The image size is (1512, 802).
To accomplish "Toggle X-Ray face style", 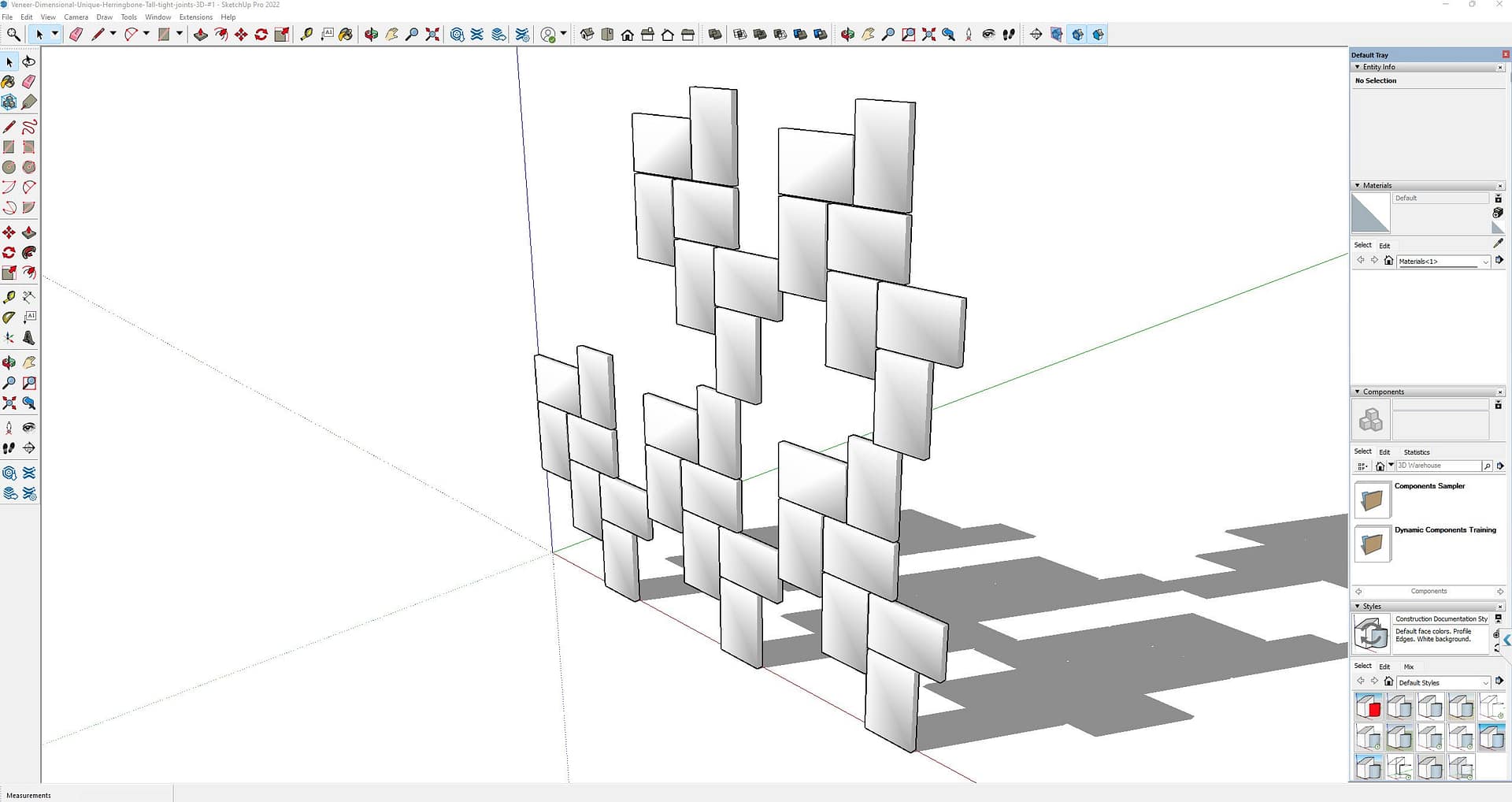I will [x=739, y=35].
